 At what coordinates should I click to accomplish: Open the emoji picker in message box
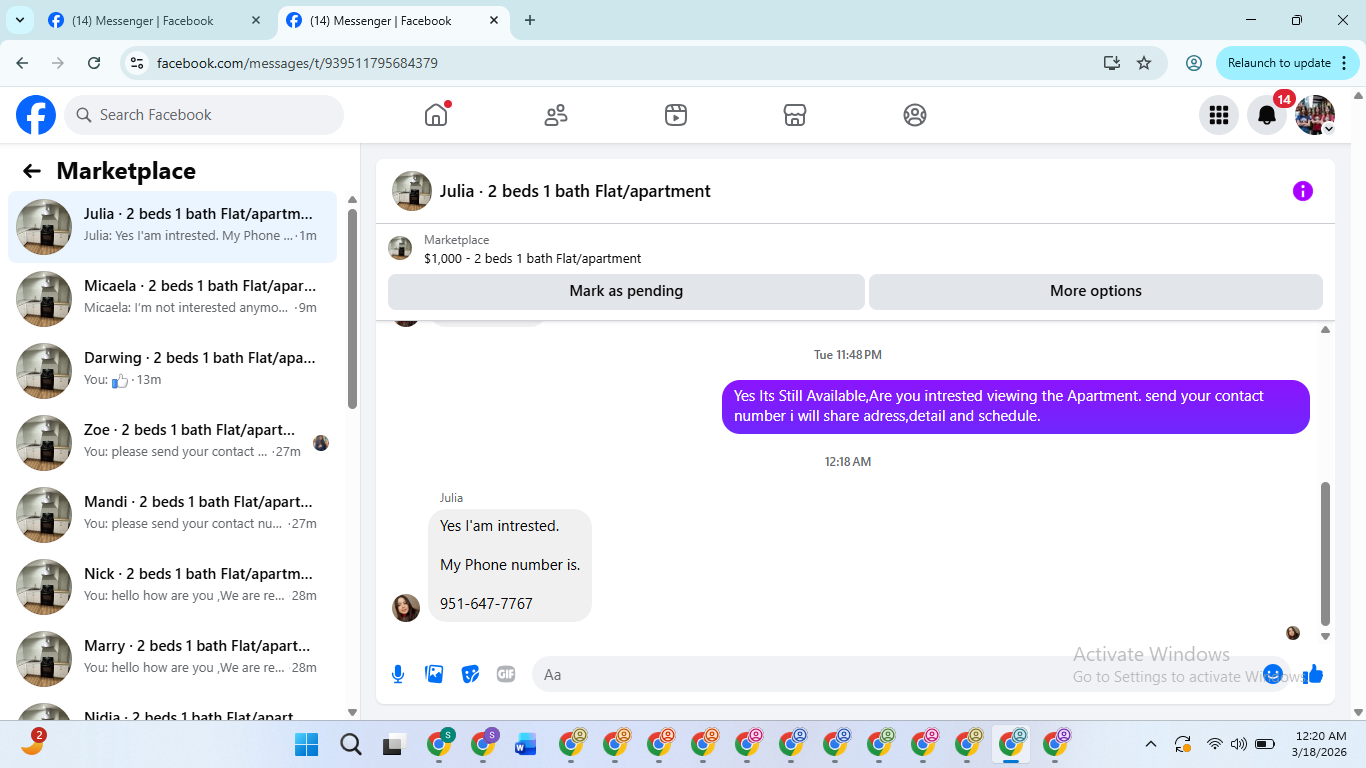[1273, 674]
